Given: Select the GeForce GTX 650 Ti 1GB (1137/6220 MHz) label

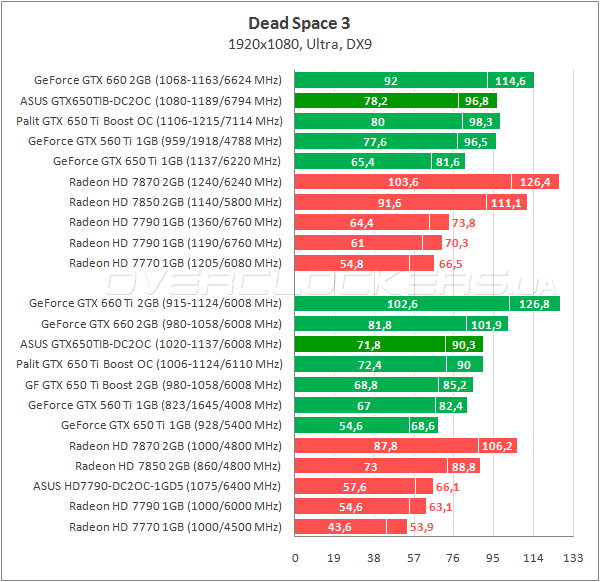Looking at the screenshot, I should point(167,161).
